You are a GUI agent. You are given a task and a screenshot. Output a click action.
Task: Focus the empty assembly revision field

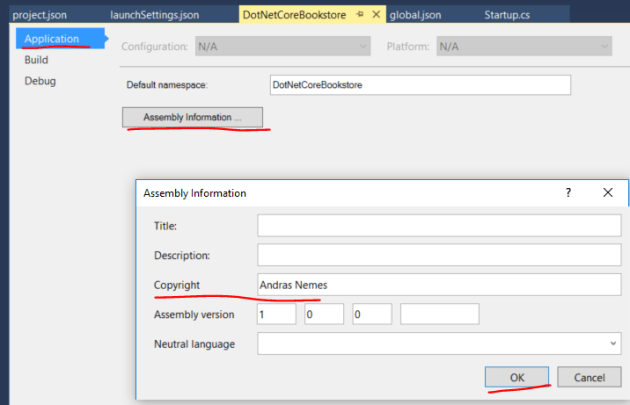pos(440,314)
